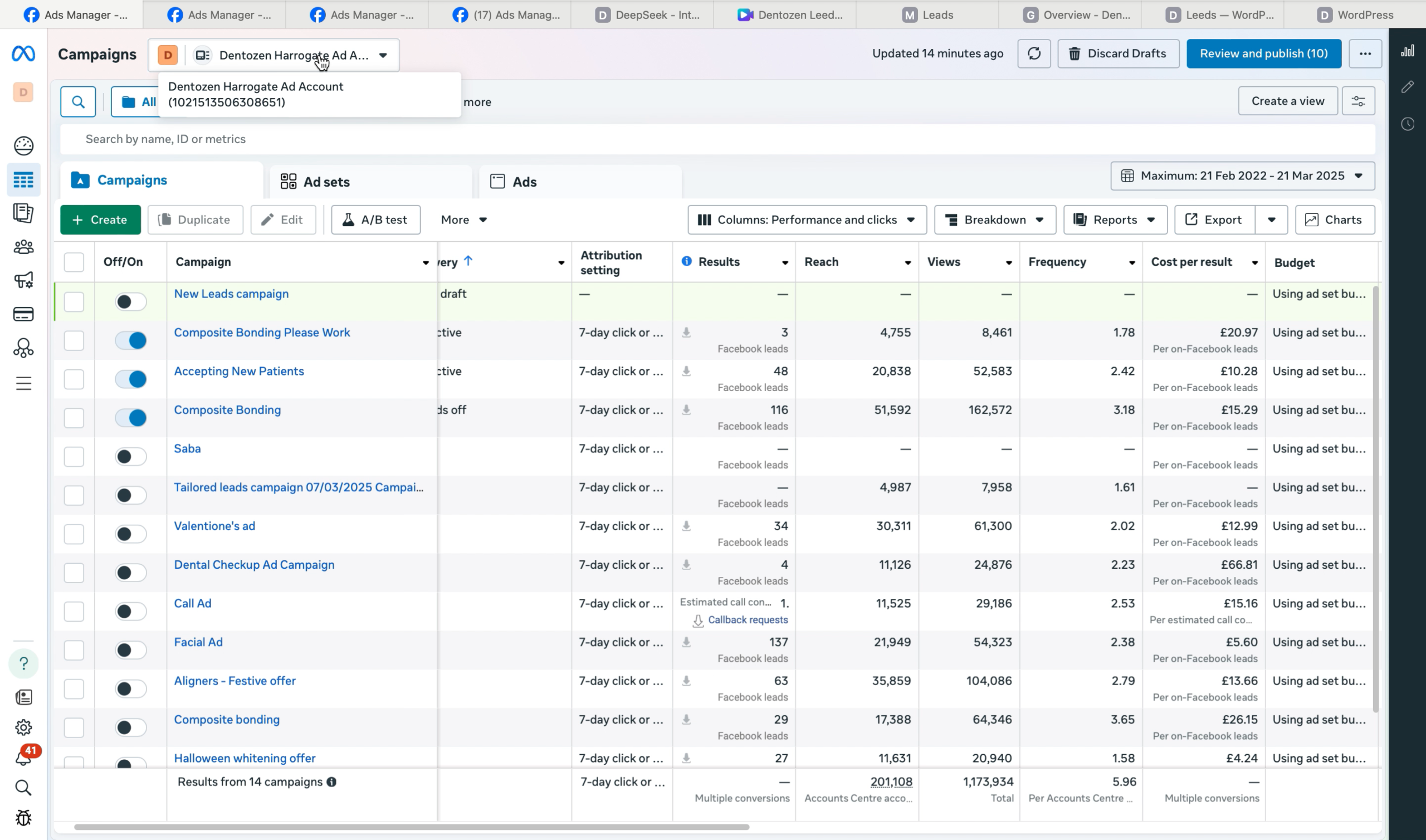
Task: Click the Results info icon in header
Action: [x=686, y=261]
